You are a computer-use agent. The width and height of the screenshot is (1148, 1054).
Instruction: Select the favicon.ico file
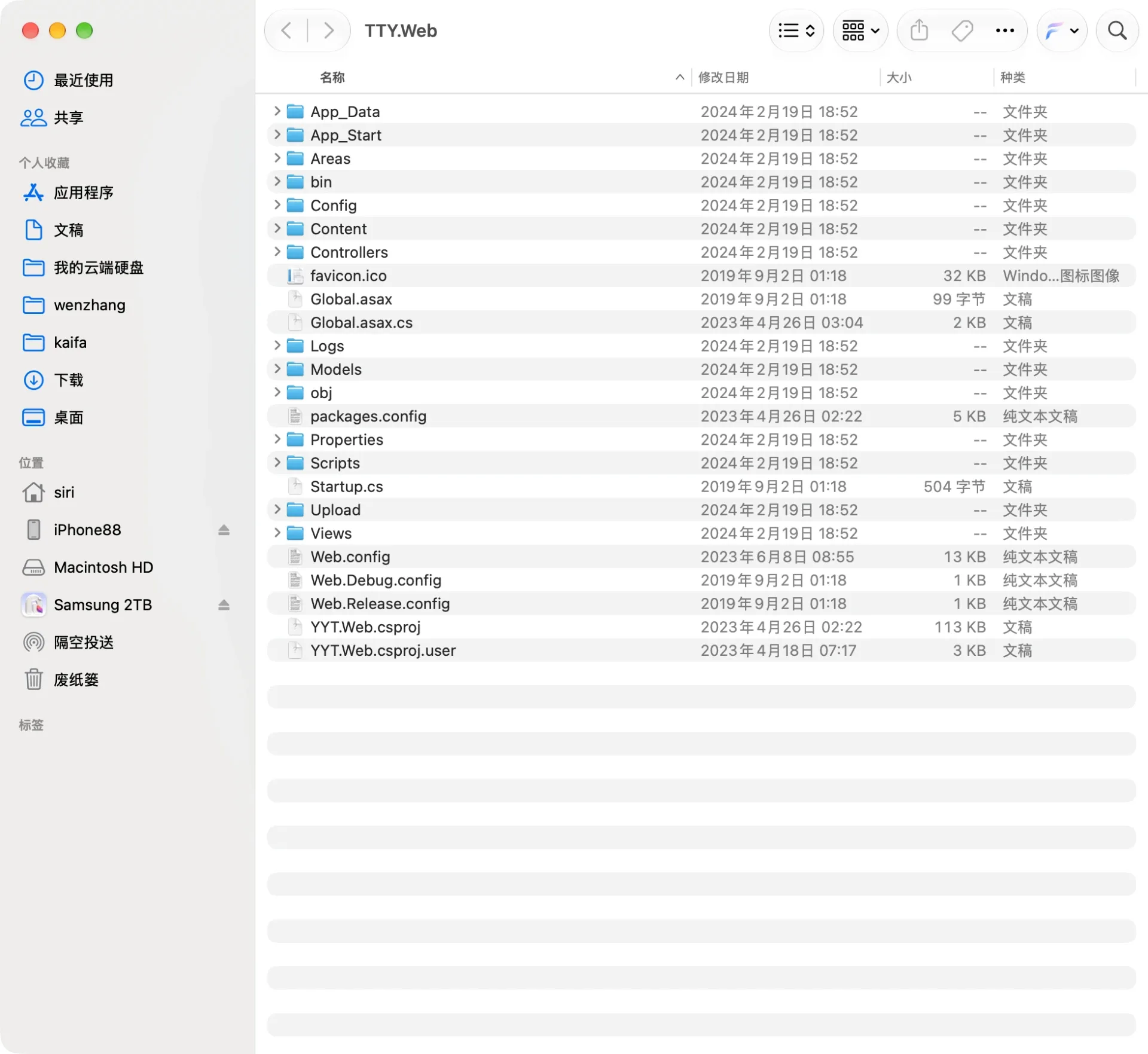point(701,276)
